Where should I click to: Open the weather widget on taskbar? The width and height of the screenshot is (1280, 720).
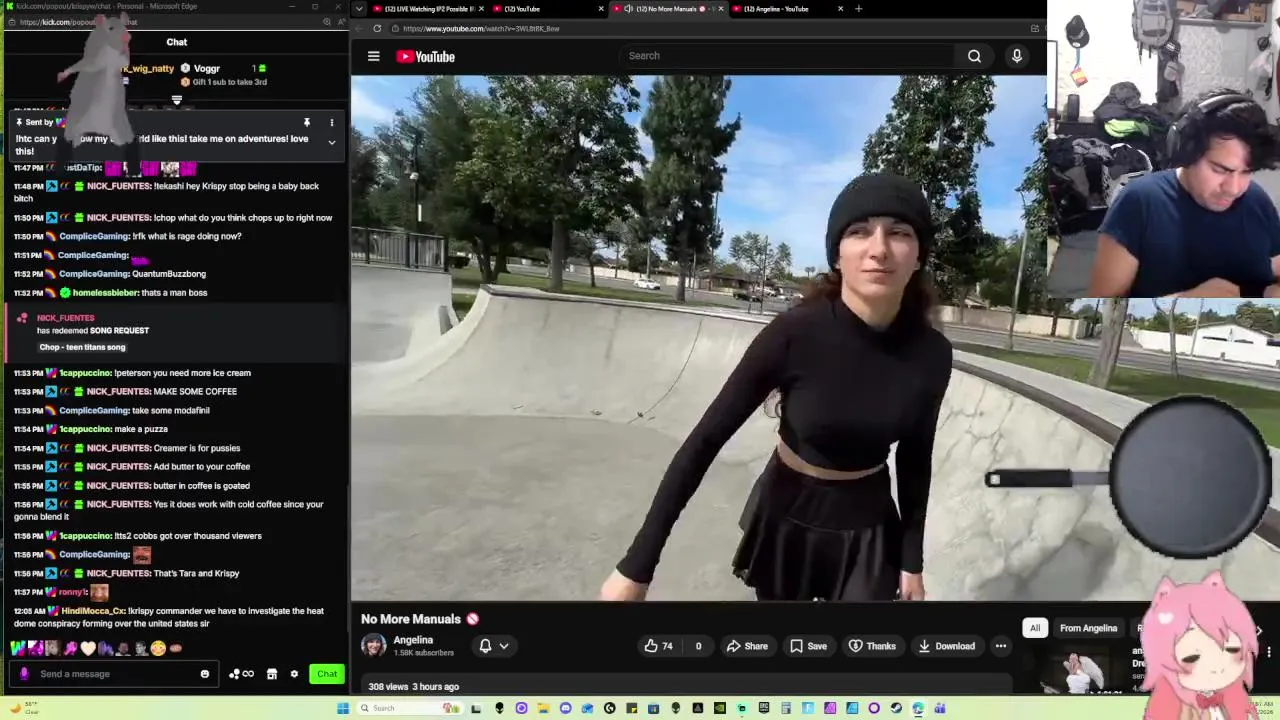point(25,708)
